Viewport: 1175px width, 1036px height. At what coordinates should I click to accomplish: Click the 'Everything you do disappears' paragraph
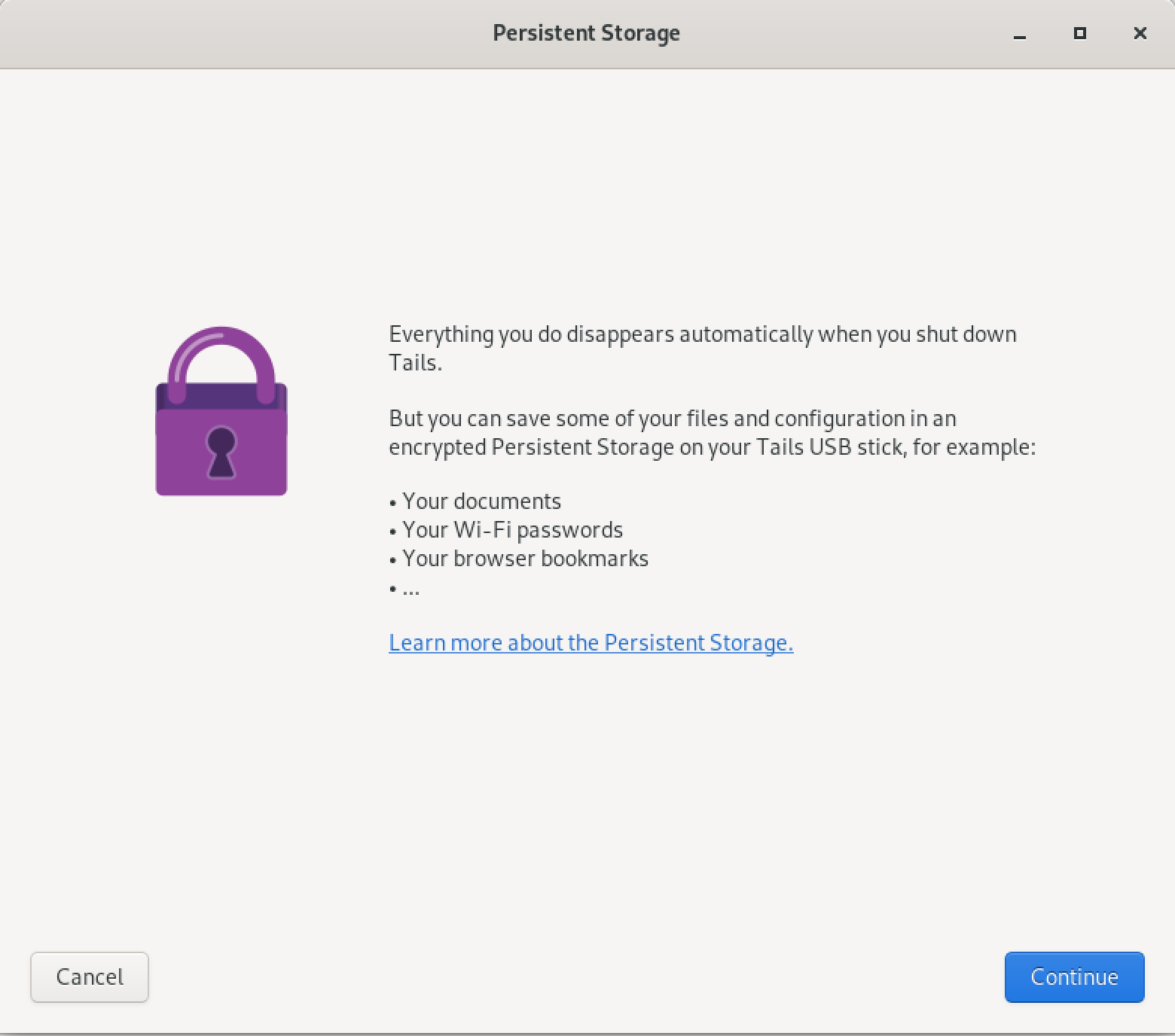coord(703,348)
